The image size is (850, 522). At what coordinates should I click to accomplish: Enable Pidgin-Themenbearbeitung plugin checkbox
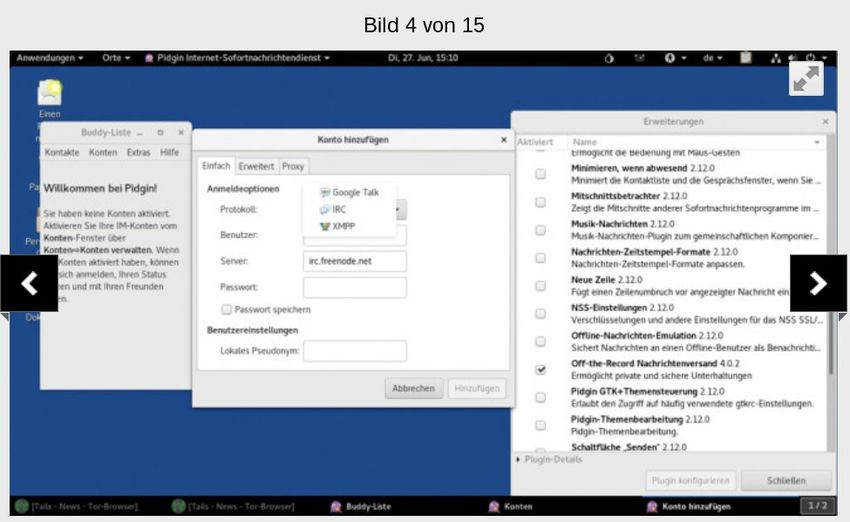540,426
